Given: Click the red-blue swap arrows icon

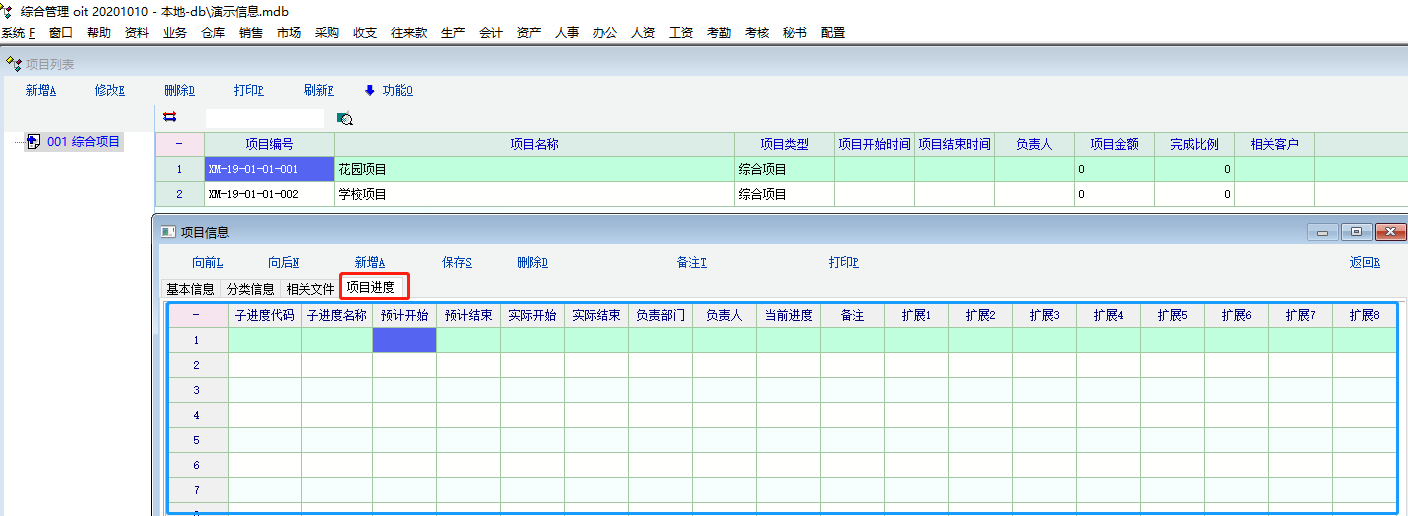Looking at the screenshot, I should [x=169, y=117].
